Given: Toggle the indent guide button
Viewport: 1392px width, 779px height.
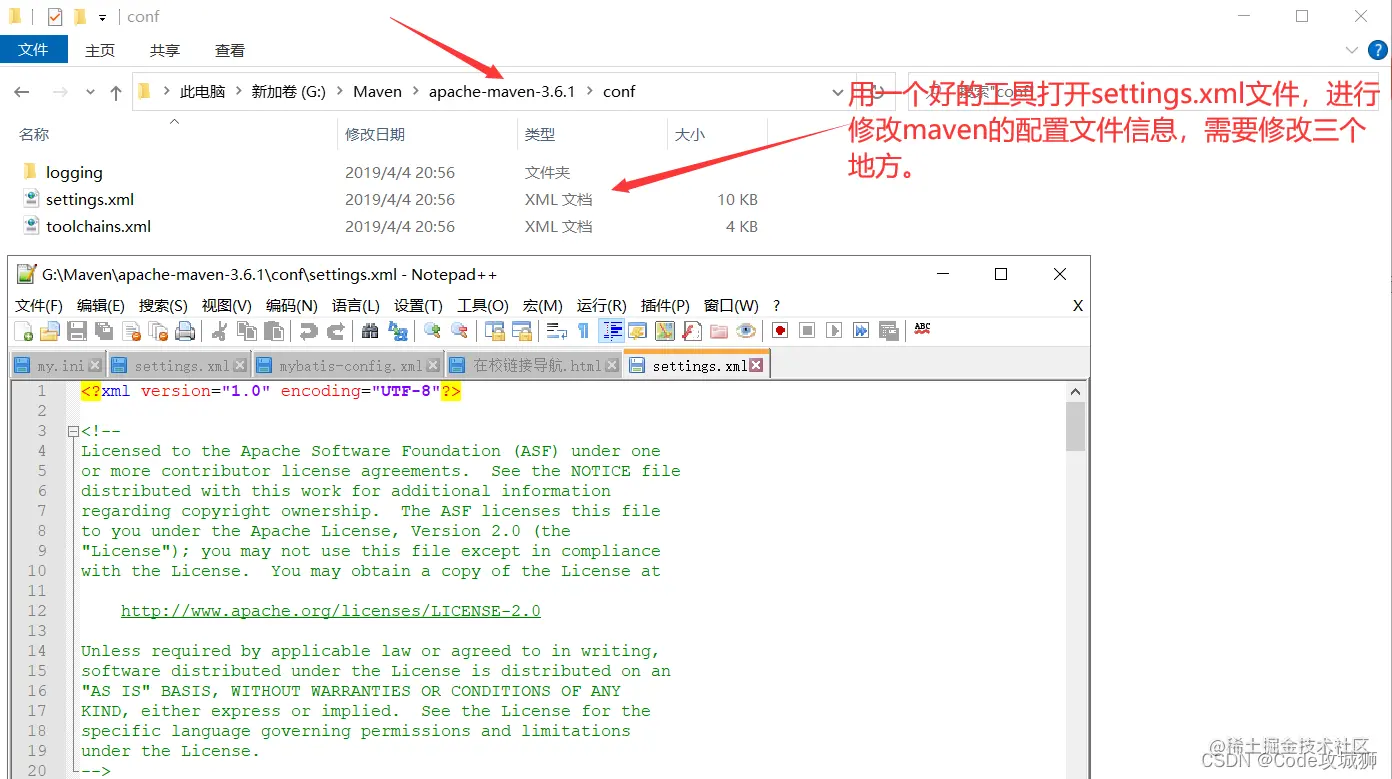Looking at the screenshot, I should [610, 330].
